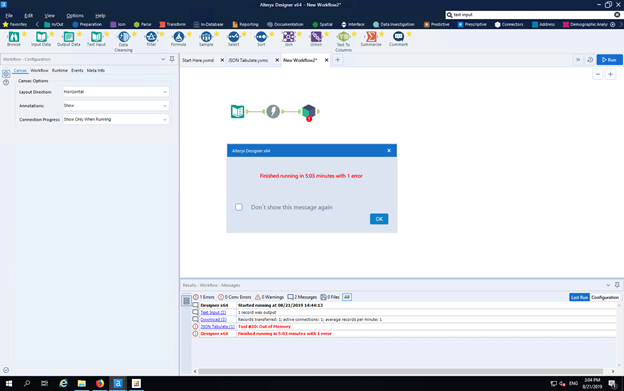Show Last Run results
Screen dimensions: 624x391
(x=579, y=297)
